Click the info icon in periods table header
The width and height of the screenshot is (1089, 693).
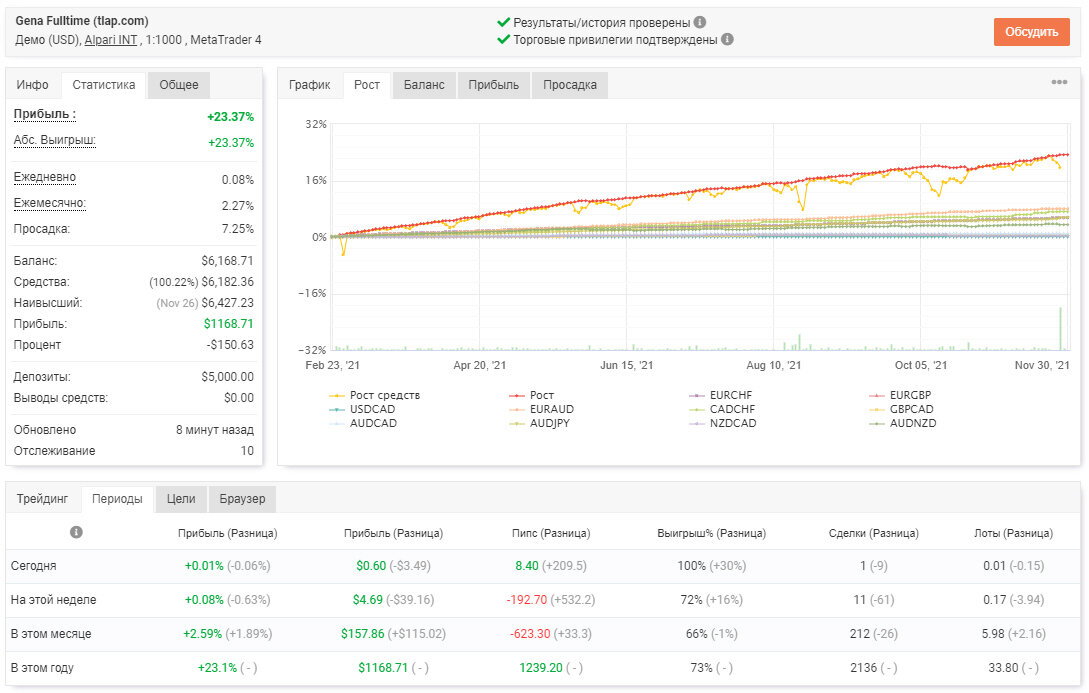point(76,532)
